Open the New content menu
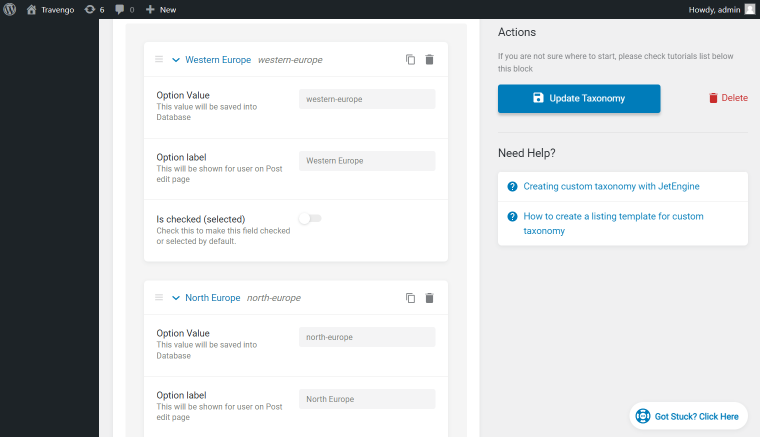The image size is (760, 437). [x=161, y=10]
